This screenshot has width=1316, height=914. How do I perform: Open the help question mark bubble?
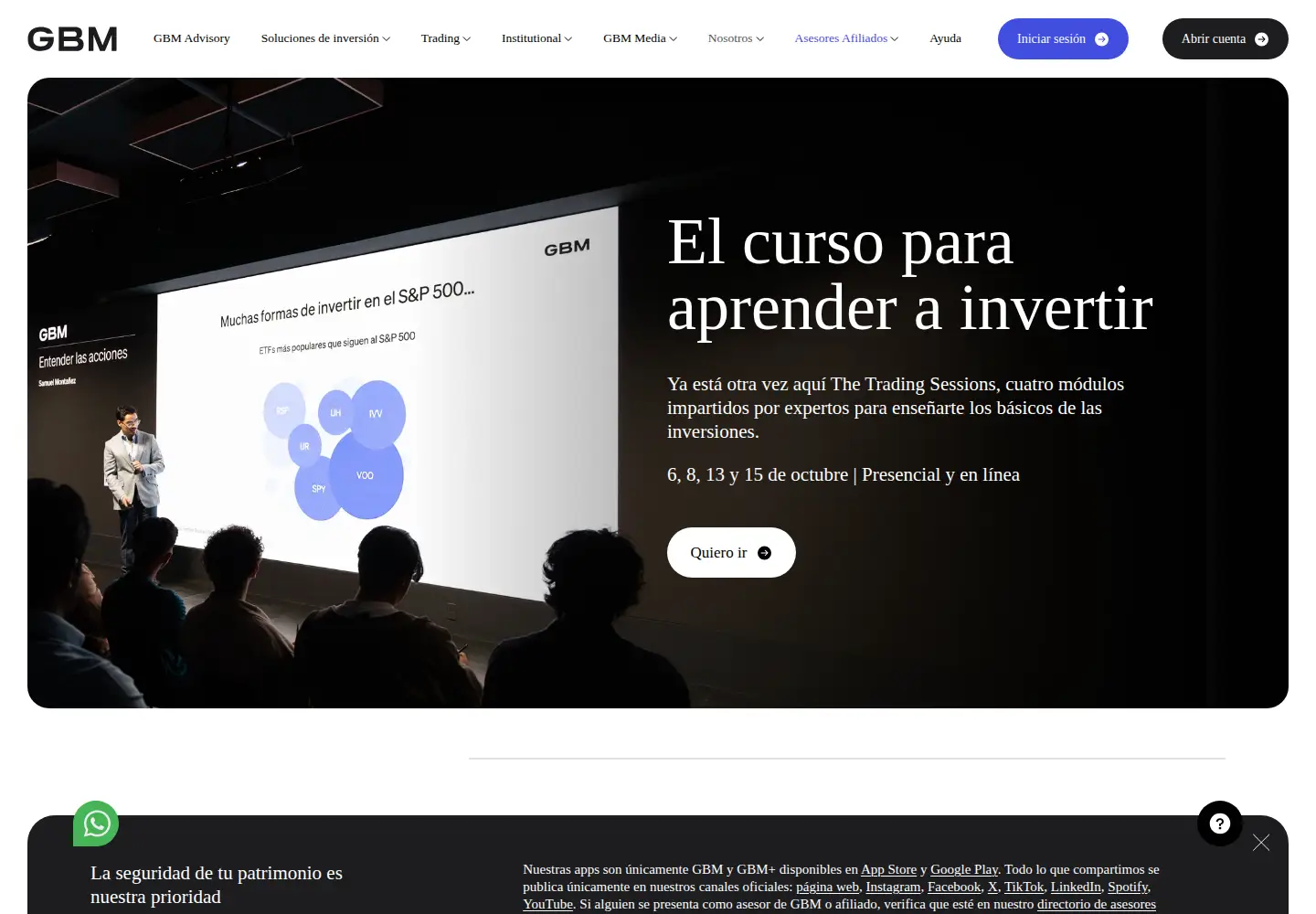click(x=1220, y=824)
